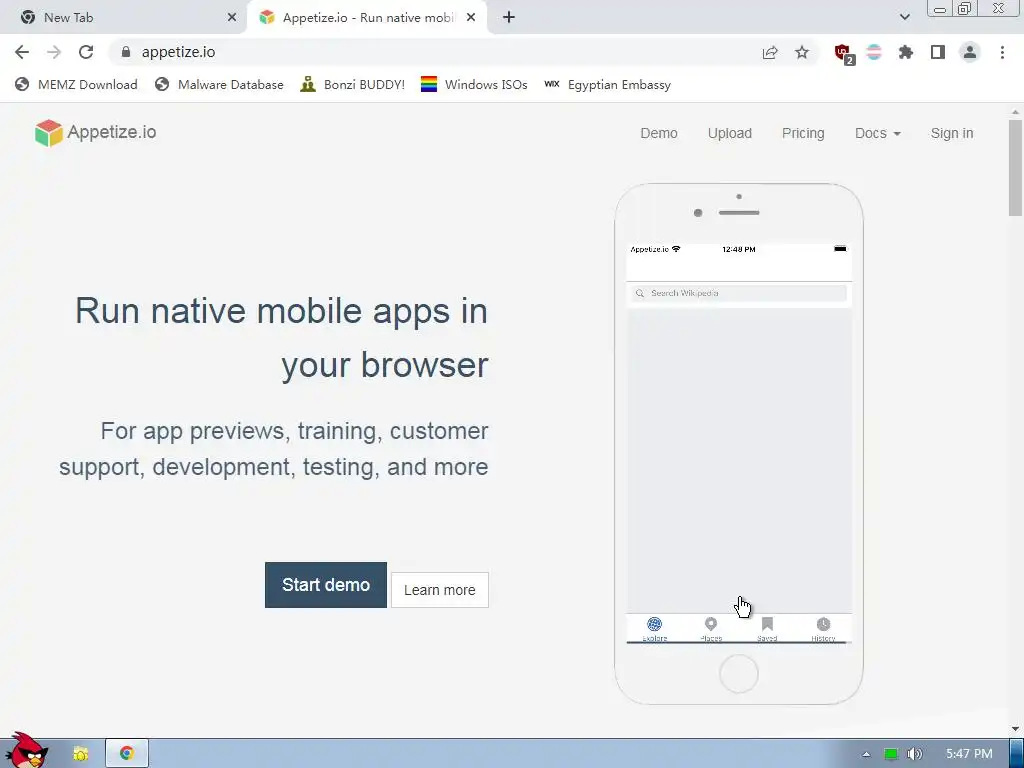
Task: Click Search Wikipedia field in phone
Action: (x=739, y=293)
